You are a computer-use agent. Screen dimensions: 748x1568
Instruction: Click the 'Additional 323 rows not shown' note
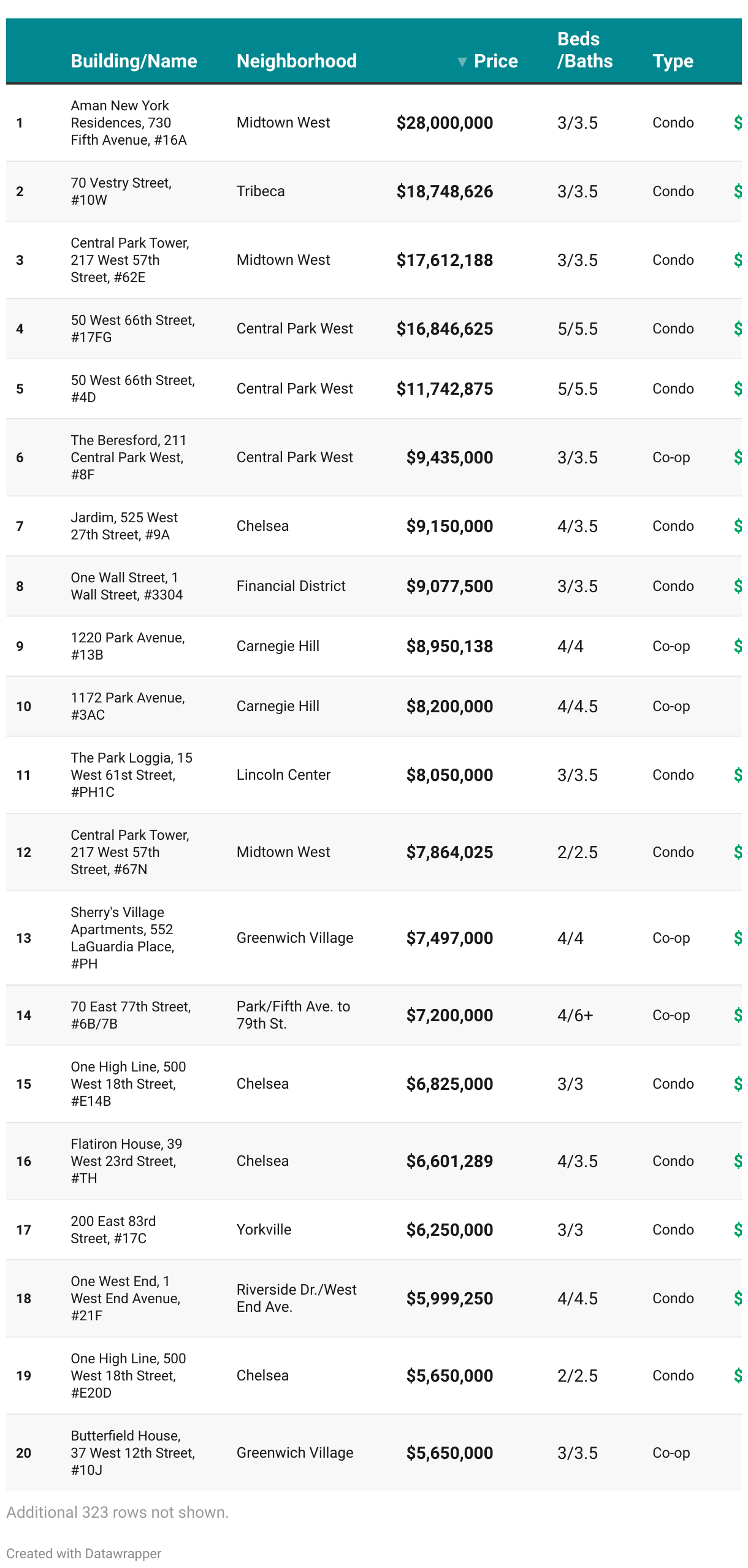(x=117, y=1512)
